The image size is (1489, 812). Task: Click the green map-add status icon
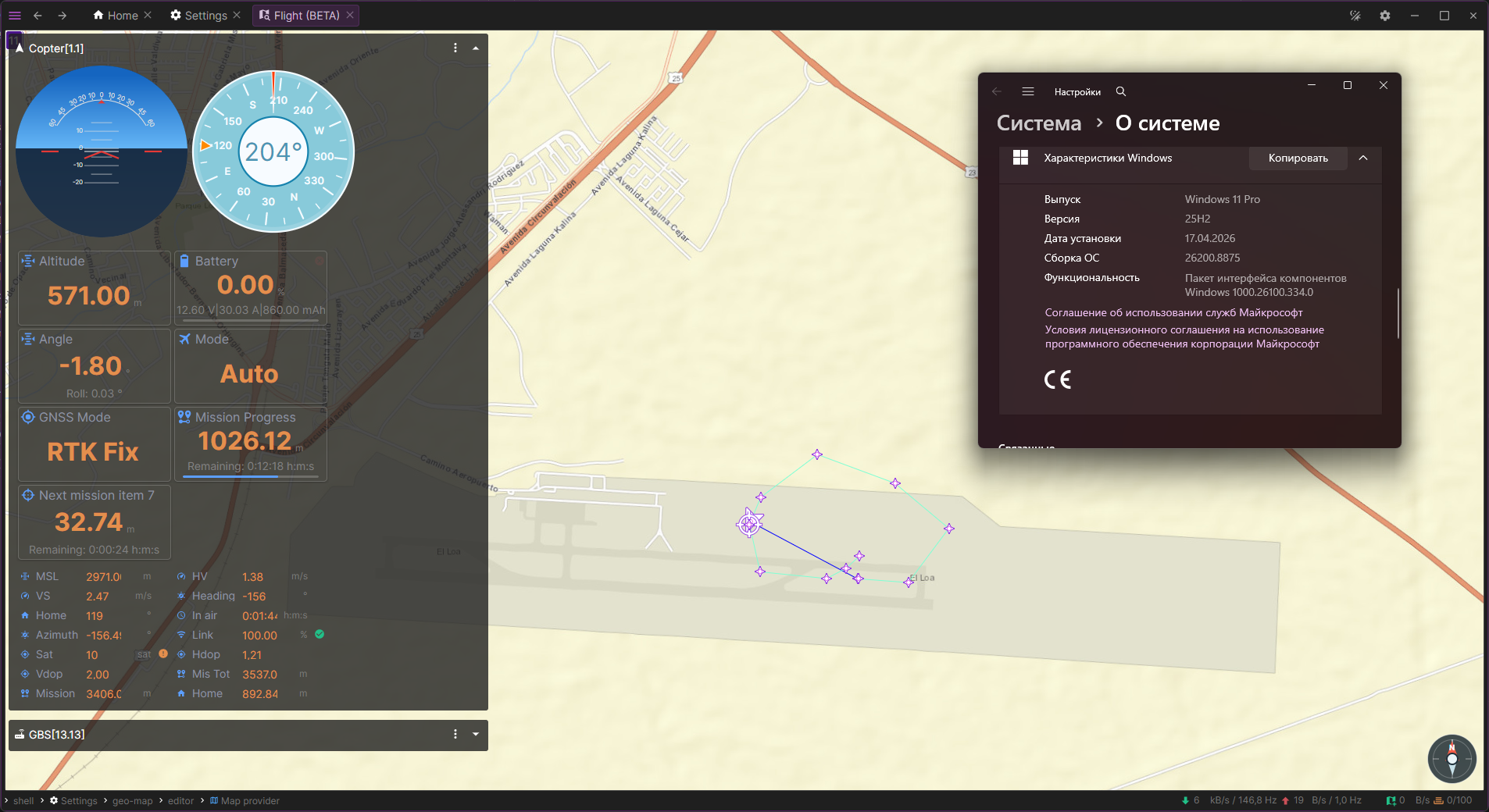1391,800
